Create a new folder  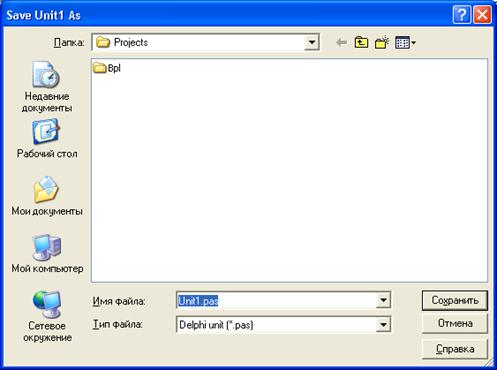tap(382, 43)
